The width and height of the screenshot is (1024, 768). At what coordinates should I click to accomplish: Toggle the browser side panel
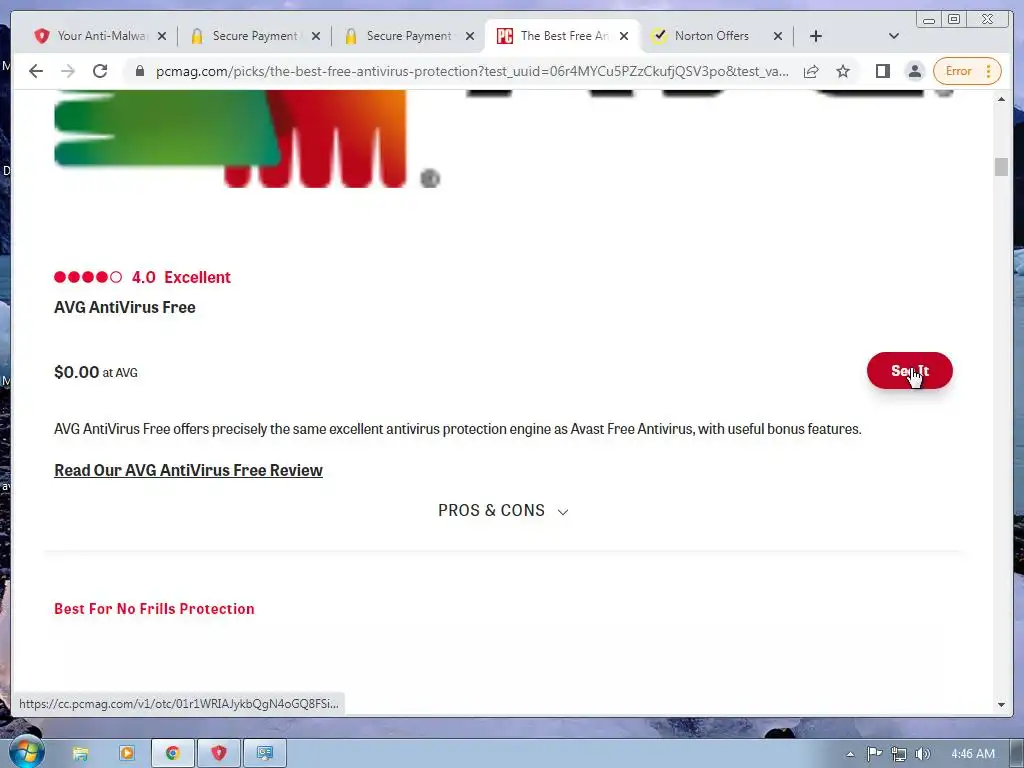point(883,71)
